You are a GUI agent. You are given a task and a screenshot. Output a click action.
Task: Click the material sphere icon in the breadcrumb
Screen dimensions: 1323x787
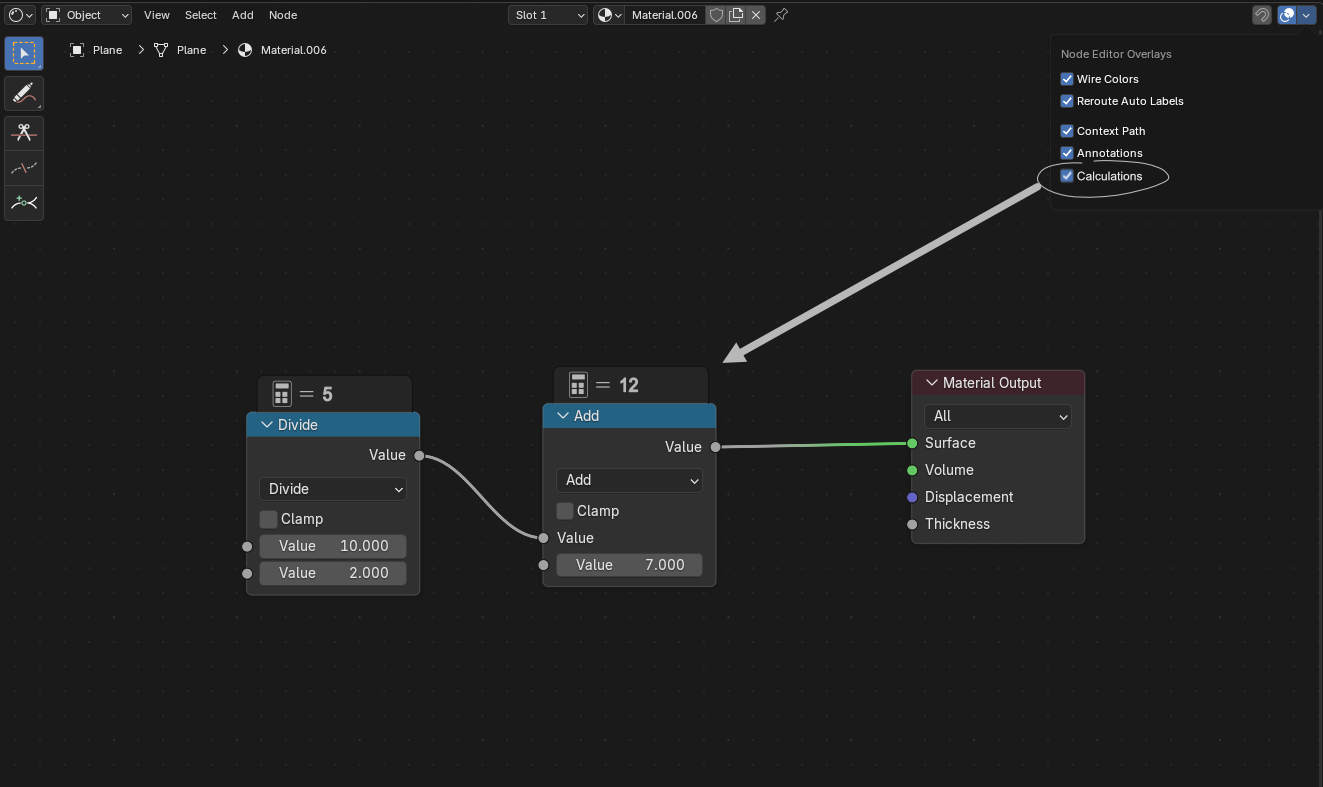pos(245,50)
